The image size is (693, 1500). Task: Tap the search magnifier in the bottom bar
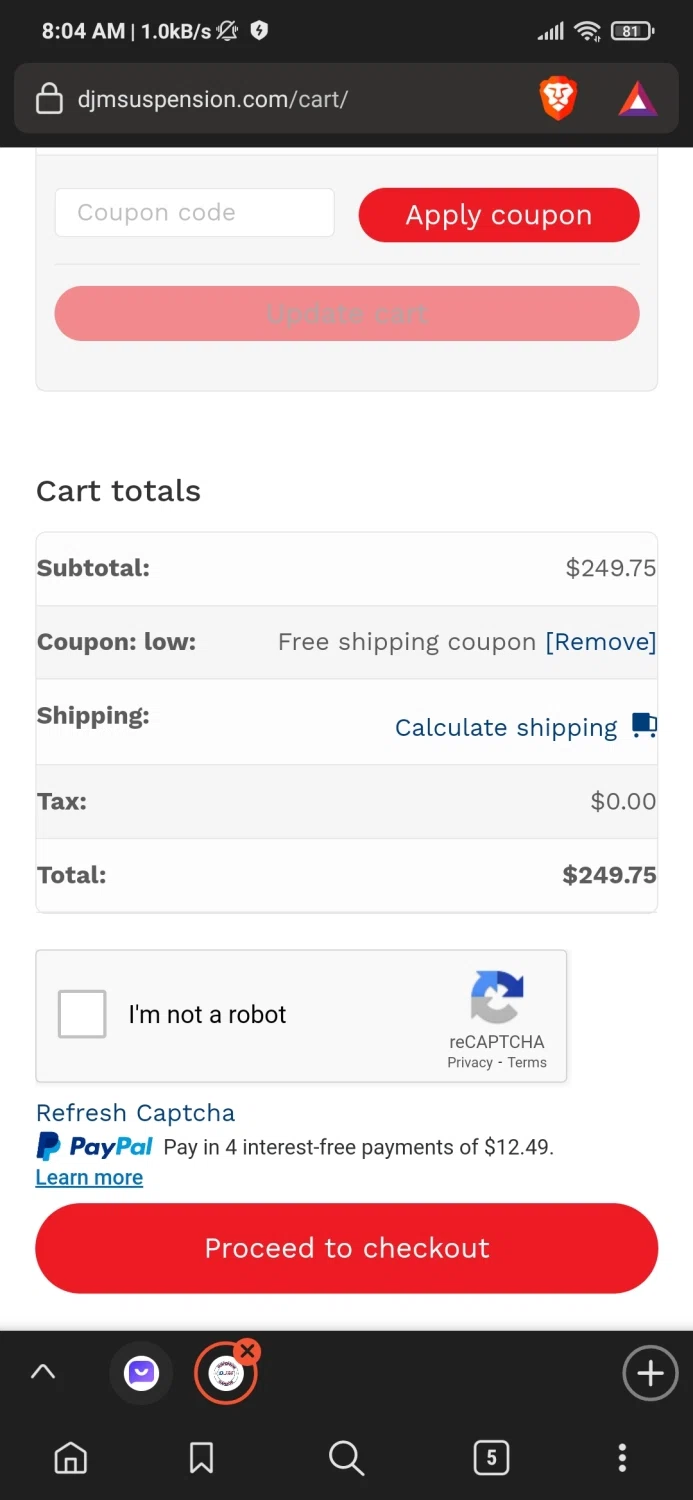tap(346, 1458)
